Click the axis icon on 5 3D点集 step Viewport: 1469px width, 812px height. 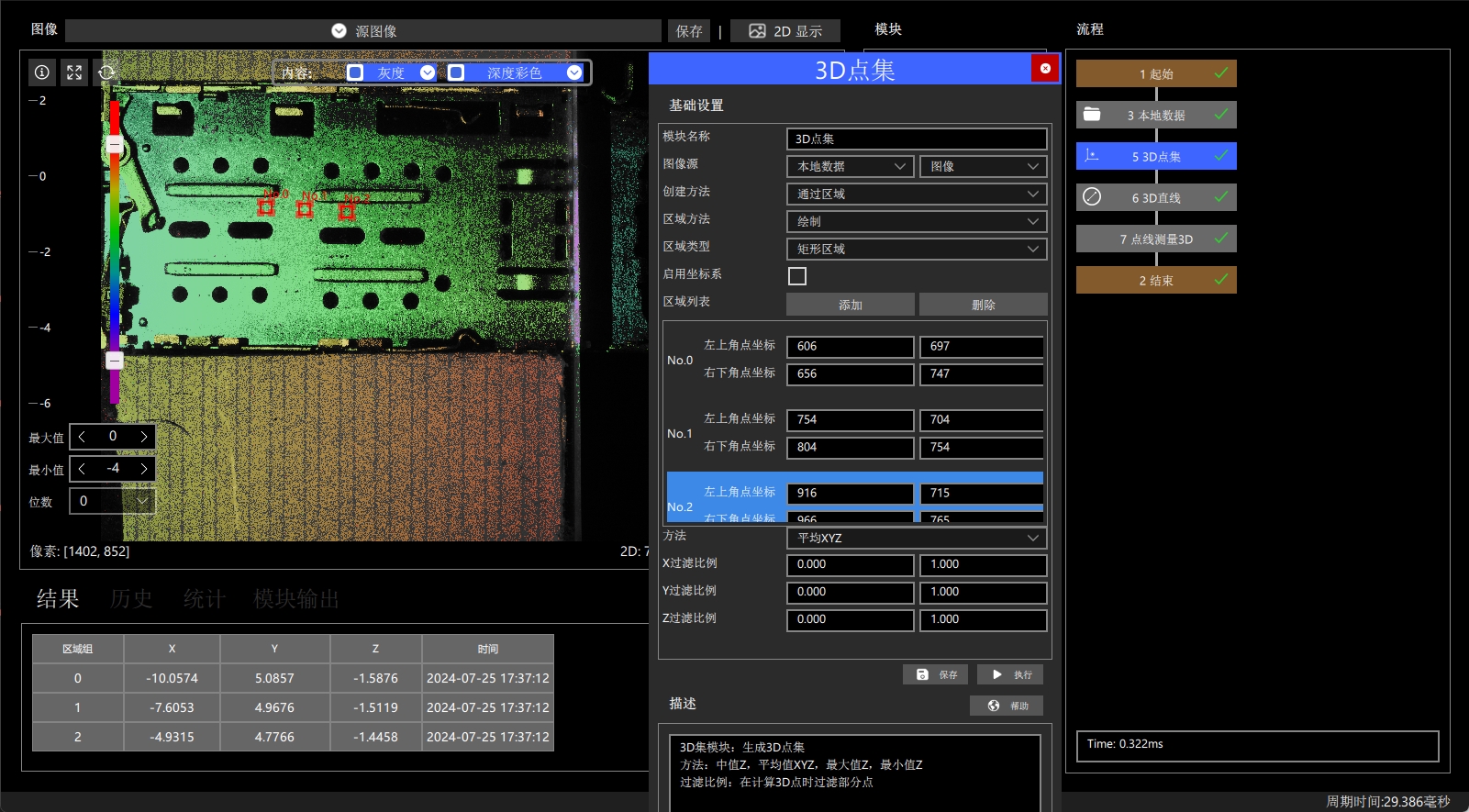tap(1092, 156)
